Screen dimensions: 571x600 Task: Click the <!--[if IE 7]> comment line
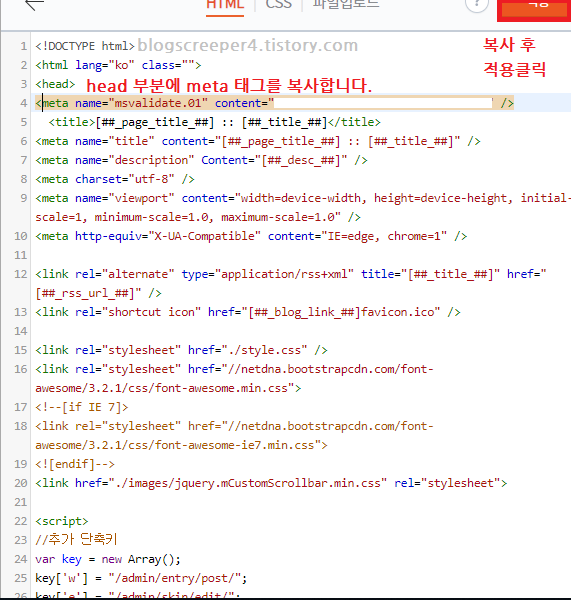point(82,407)
